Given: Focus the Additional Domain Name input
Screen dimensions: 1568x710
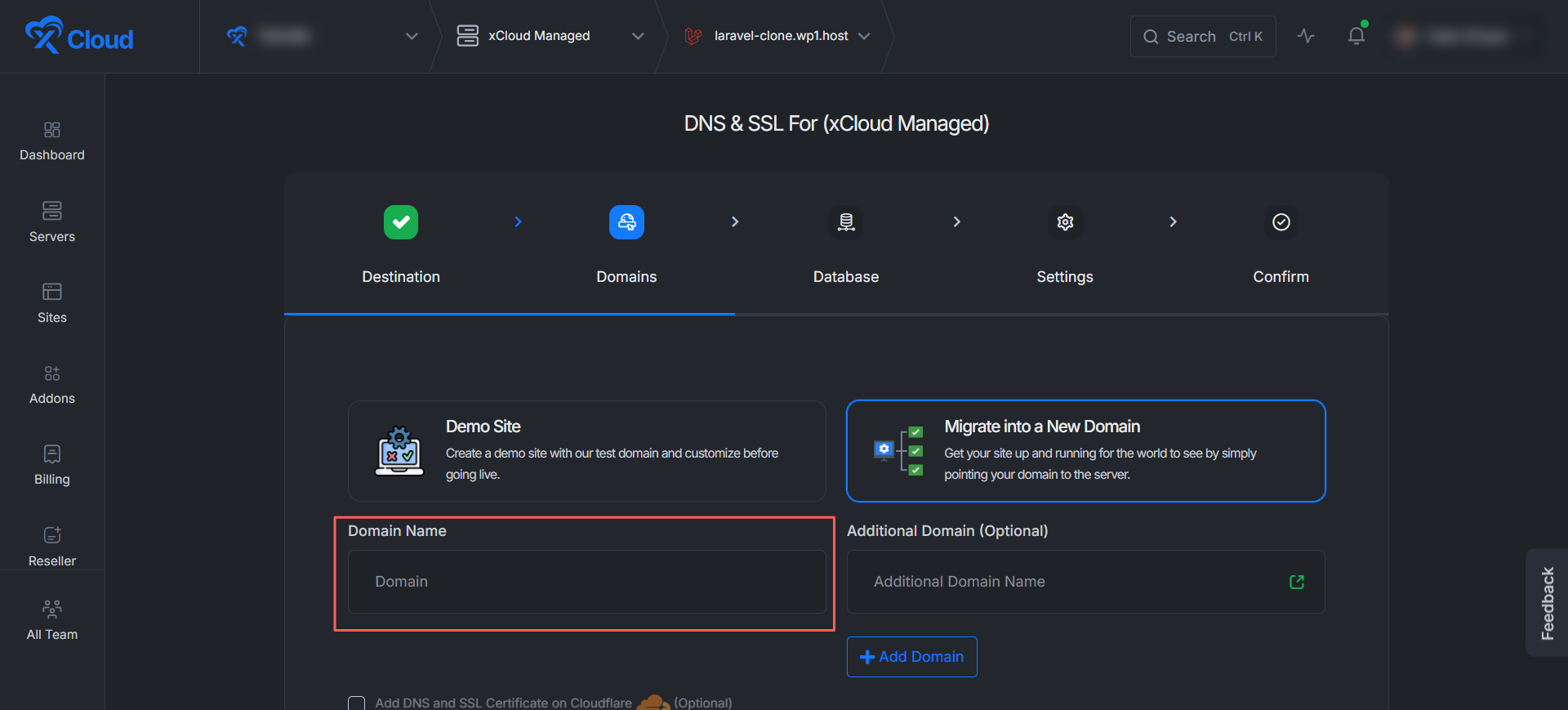Looking at the screenshot, I should [1085, 582].
